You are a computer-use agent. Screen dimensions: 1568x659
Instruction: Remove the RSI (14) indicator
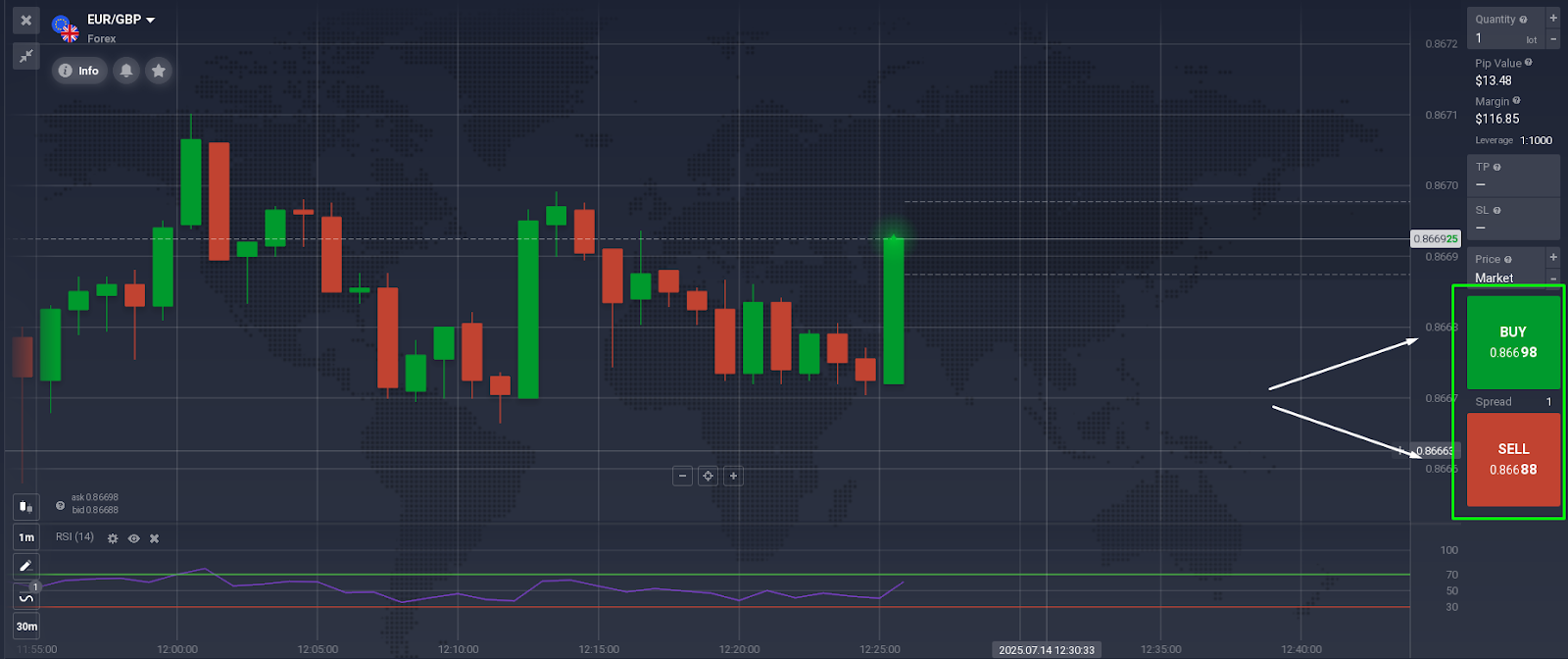[x=155, y=538]
